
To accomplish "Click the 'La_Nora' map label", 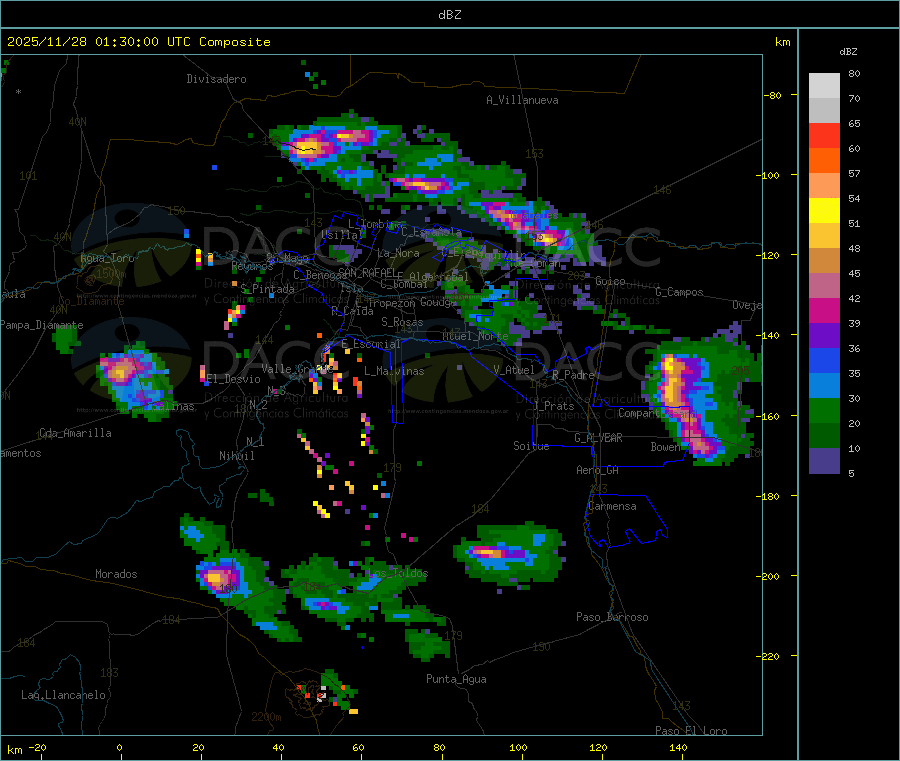I will point(398,253).
